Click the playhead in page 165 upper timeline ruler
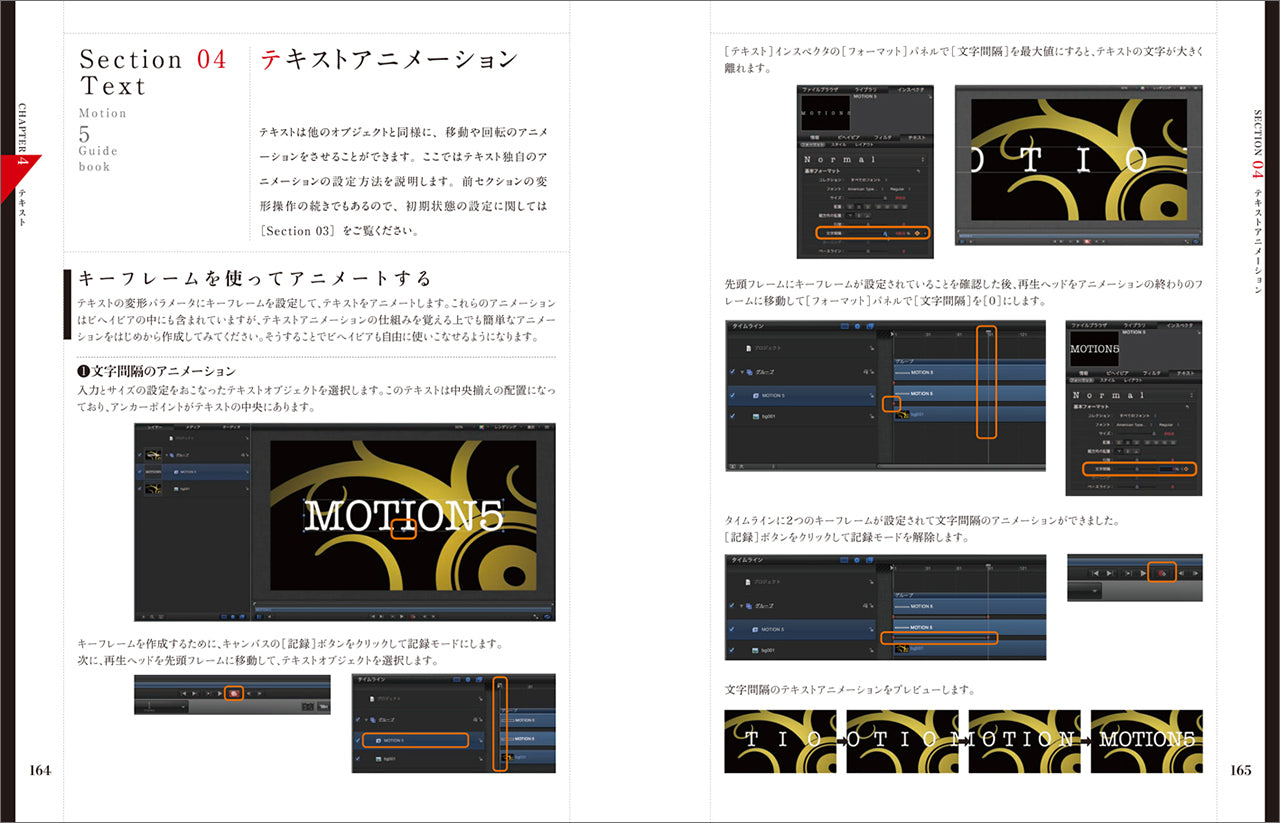Screen dimensions: 1280x823 988,331
